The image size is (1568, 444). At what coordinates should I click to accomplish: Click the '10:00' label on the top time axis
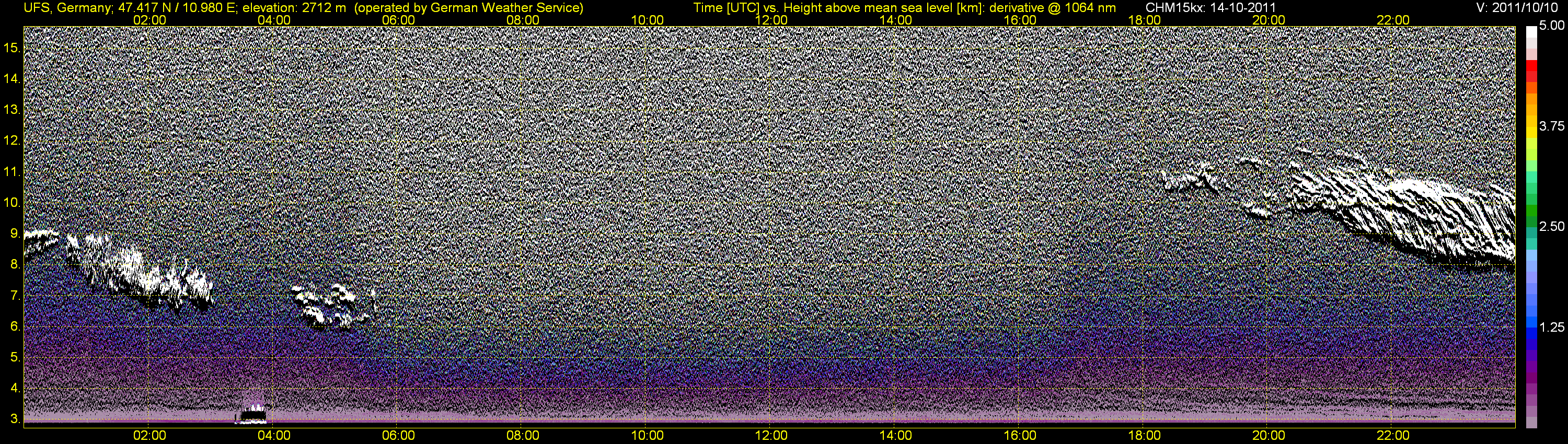[x=647, y=20]
